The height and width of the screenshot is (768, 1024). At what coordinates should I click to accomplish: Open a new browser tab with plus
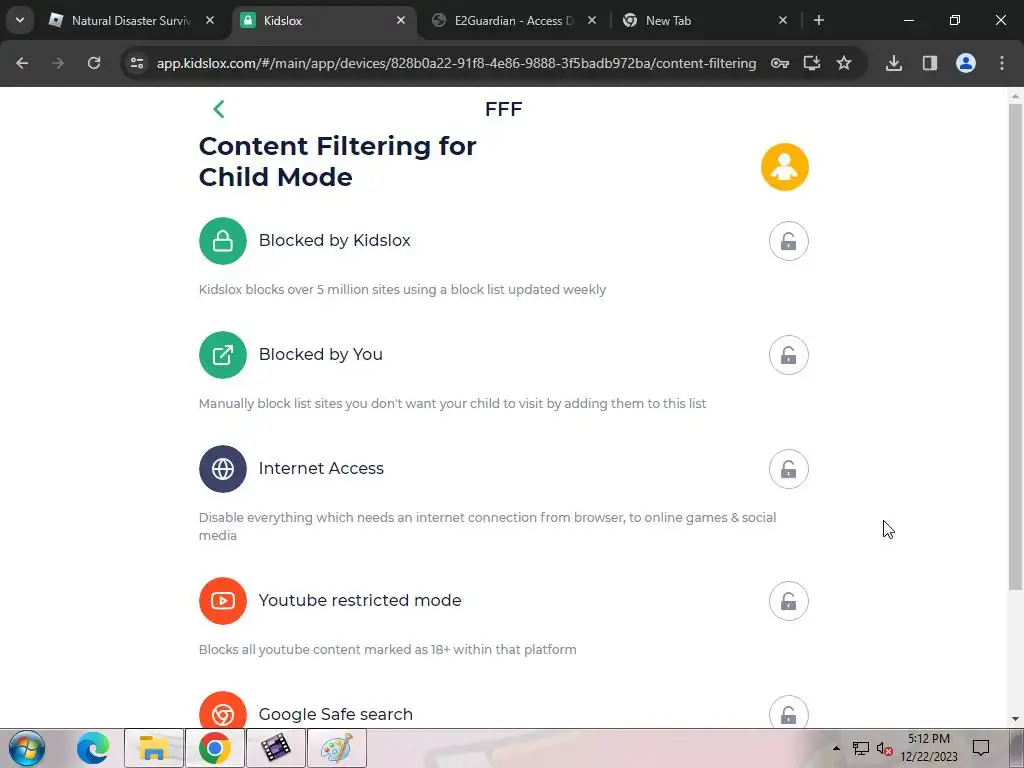point(819,20)
